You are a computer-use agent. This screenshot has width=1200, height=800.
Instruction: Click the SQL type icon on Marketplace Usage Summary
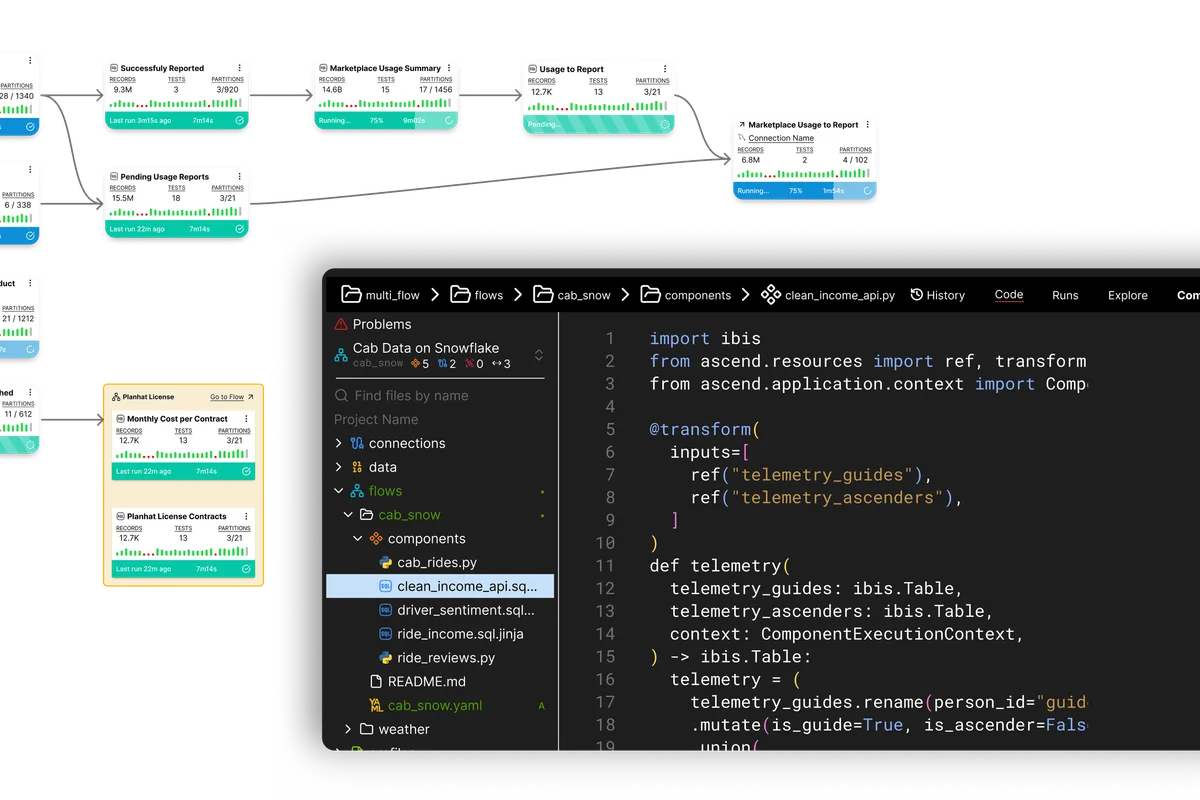pos(323,68)
